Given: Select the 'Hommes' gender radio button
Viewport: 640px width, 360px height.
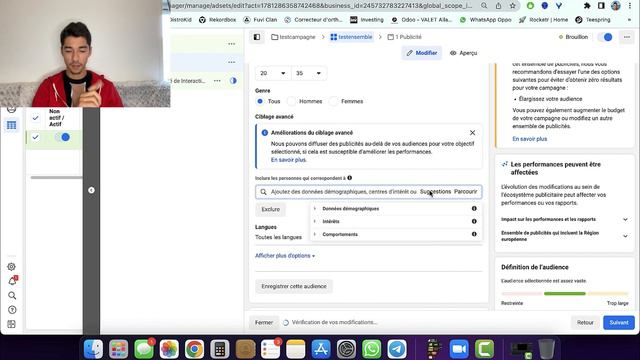Looking at the screenshot, I should click(x=291, y=101).
